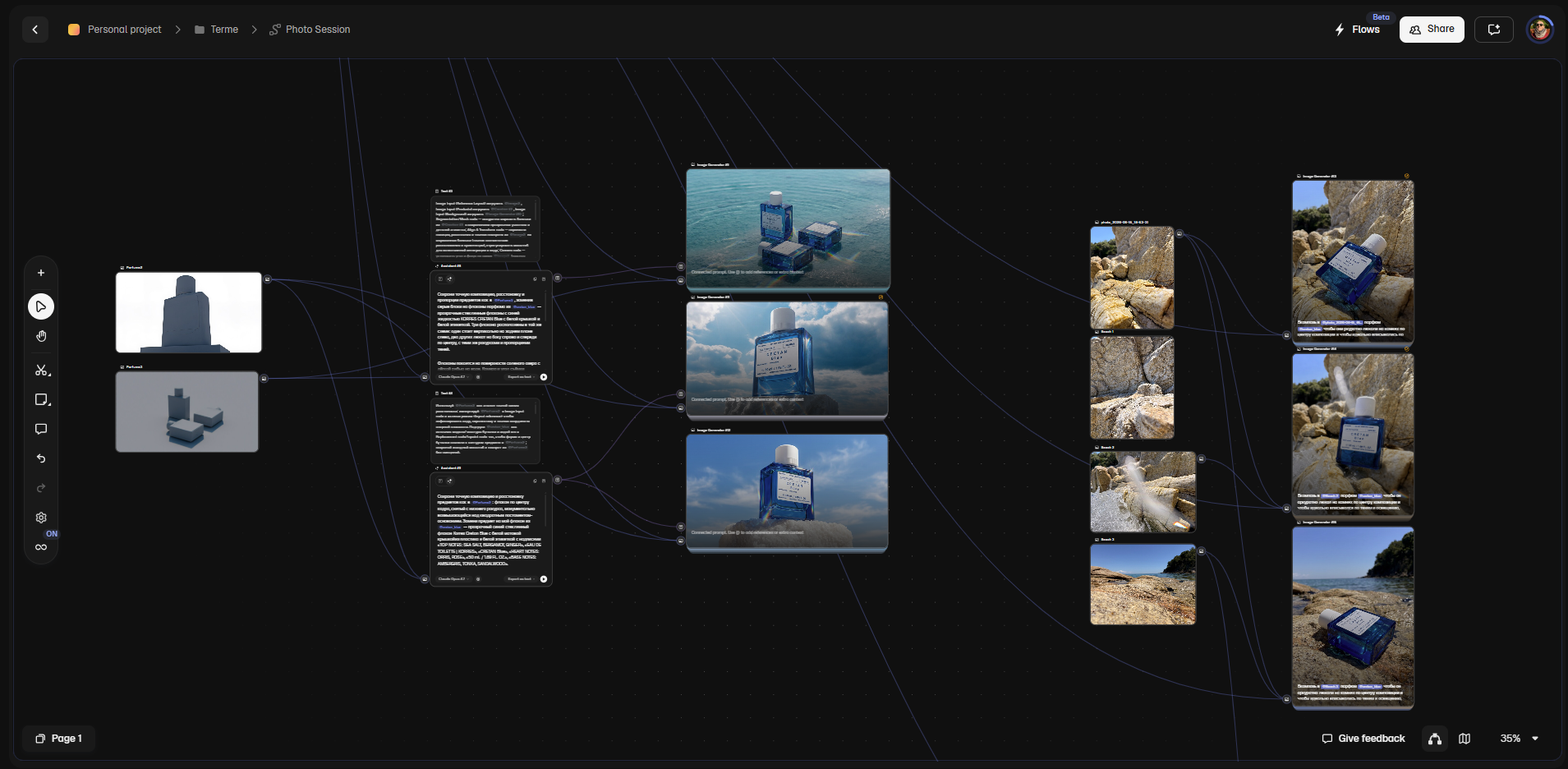Click the lower Assistant node image input port

pos(425,579)
